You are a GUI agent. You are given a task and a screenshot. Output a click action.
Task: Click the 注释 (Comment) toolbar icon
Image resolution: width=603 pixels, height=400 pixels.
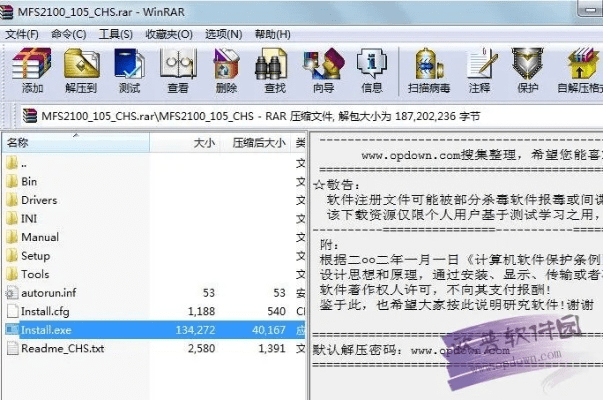point(481,64)
